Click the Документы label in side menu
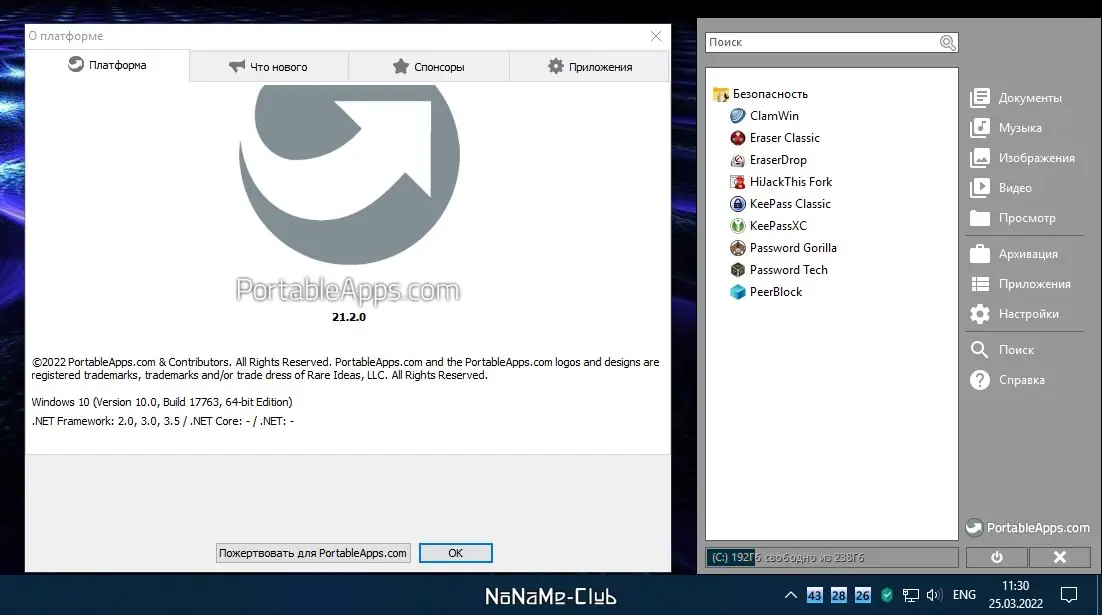Image resolution: width=1102 pixels, height=615 pixels. tap(1030, 98)
